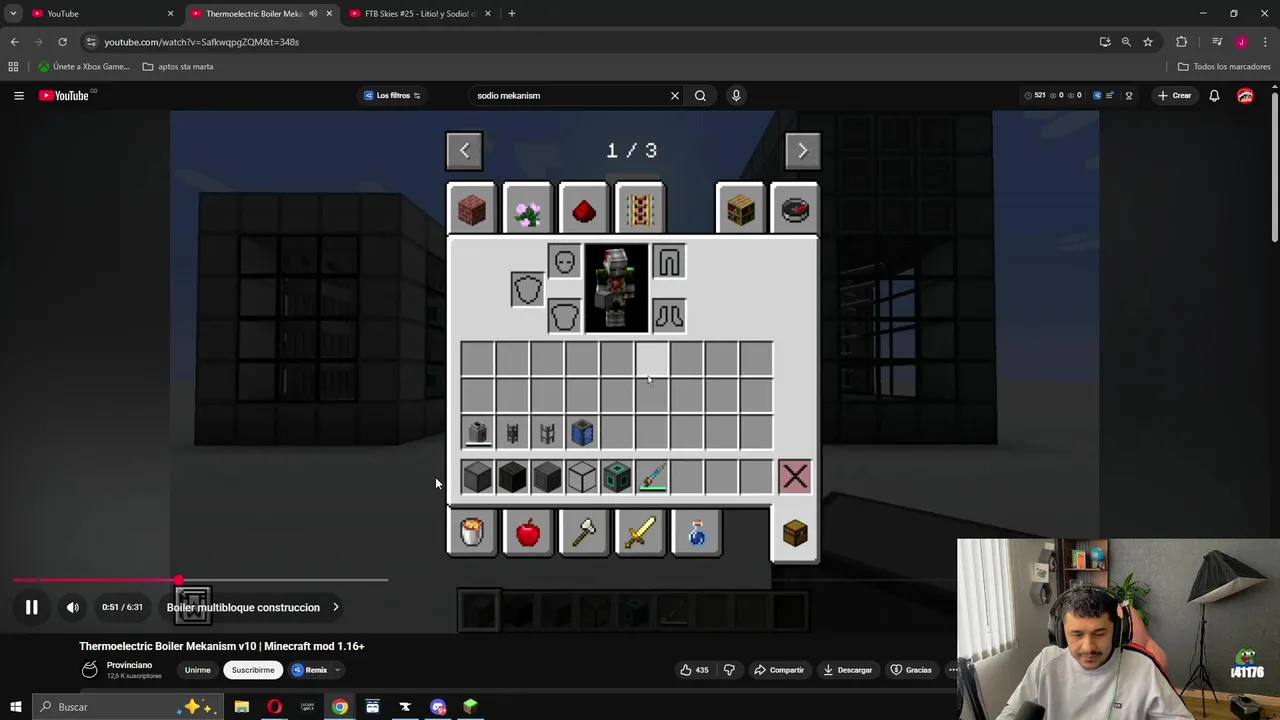This screenshot has height=720, width=1280.
Task: Pick the white glass casing block in hotbar
Action: click(x=582, y=476)
